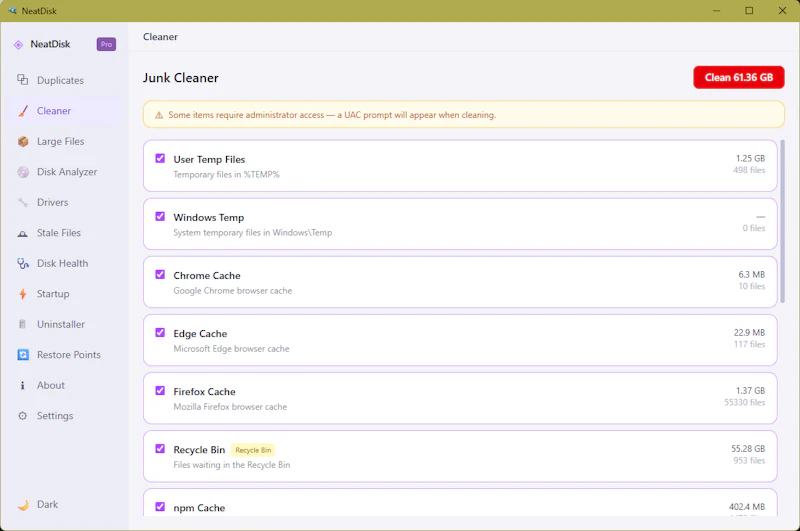Click the Disk Analyzer disc icon
This screenshot has height=531, width=800.
pos(22,172)
